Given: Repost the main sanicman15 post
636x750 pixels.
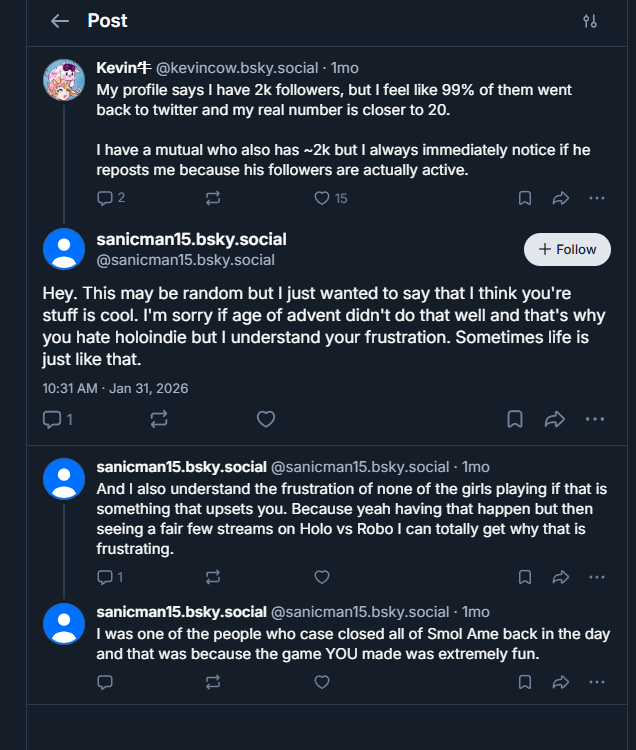Looking at the screenshot, I should (159, 419).
